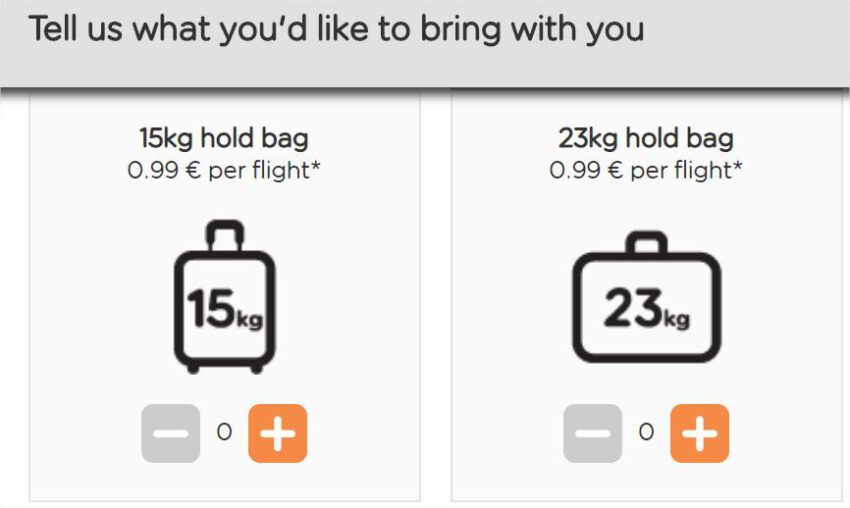The width and height of the screenshot is (850, 508).
Task: Click the grey minus under 15kg bag
Action: 171,433
